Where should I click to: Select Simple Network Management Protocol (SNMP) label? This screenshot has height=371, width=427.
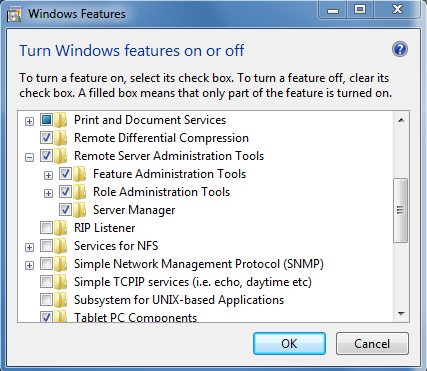[199, 264]
